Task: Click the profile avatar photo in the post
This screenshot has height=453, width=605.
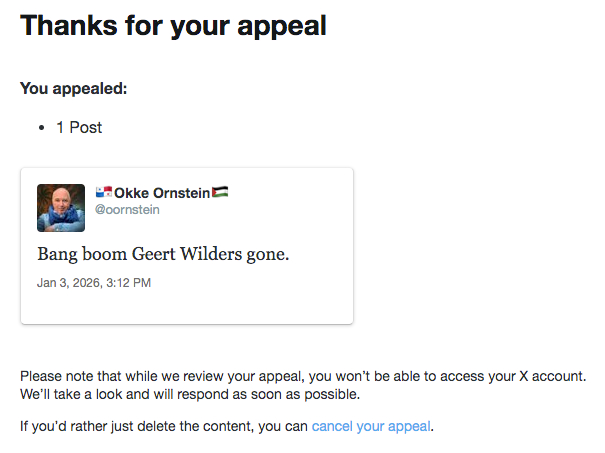Action: (61, 208)
